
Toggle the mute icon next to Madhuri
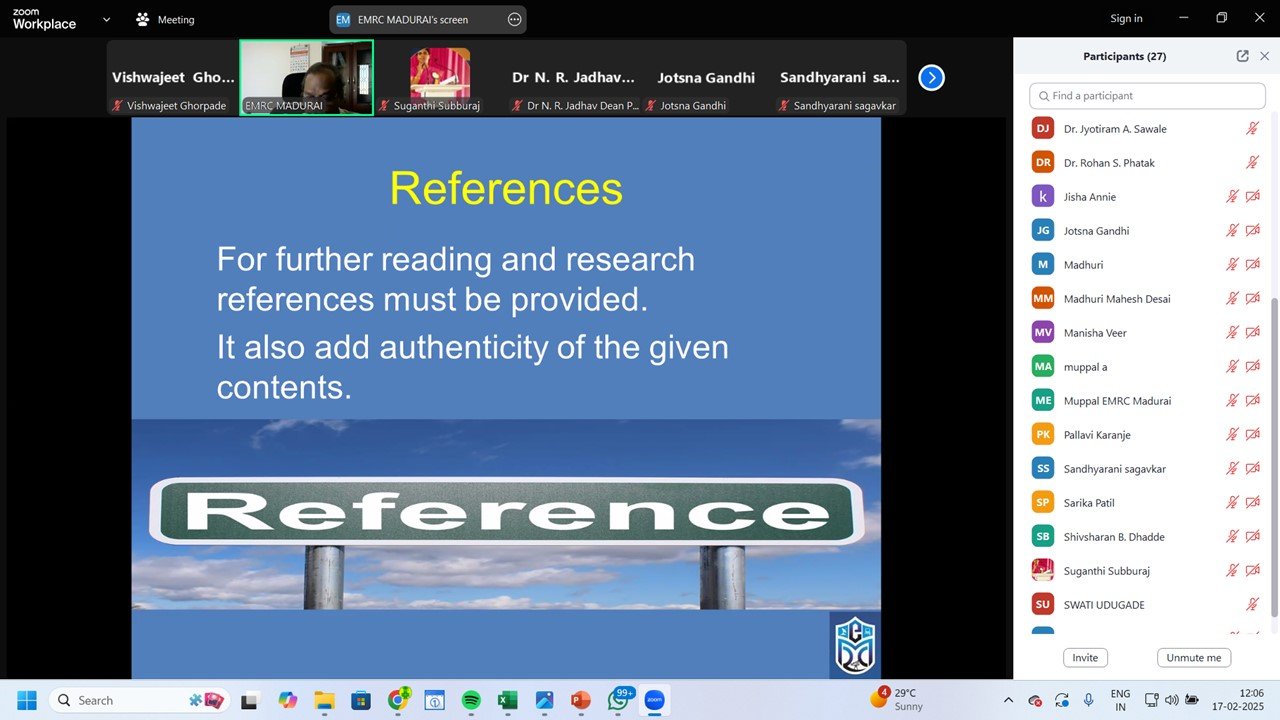coord(1230,264)
